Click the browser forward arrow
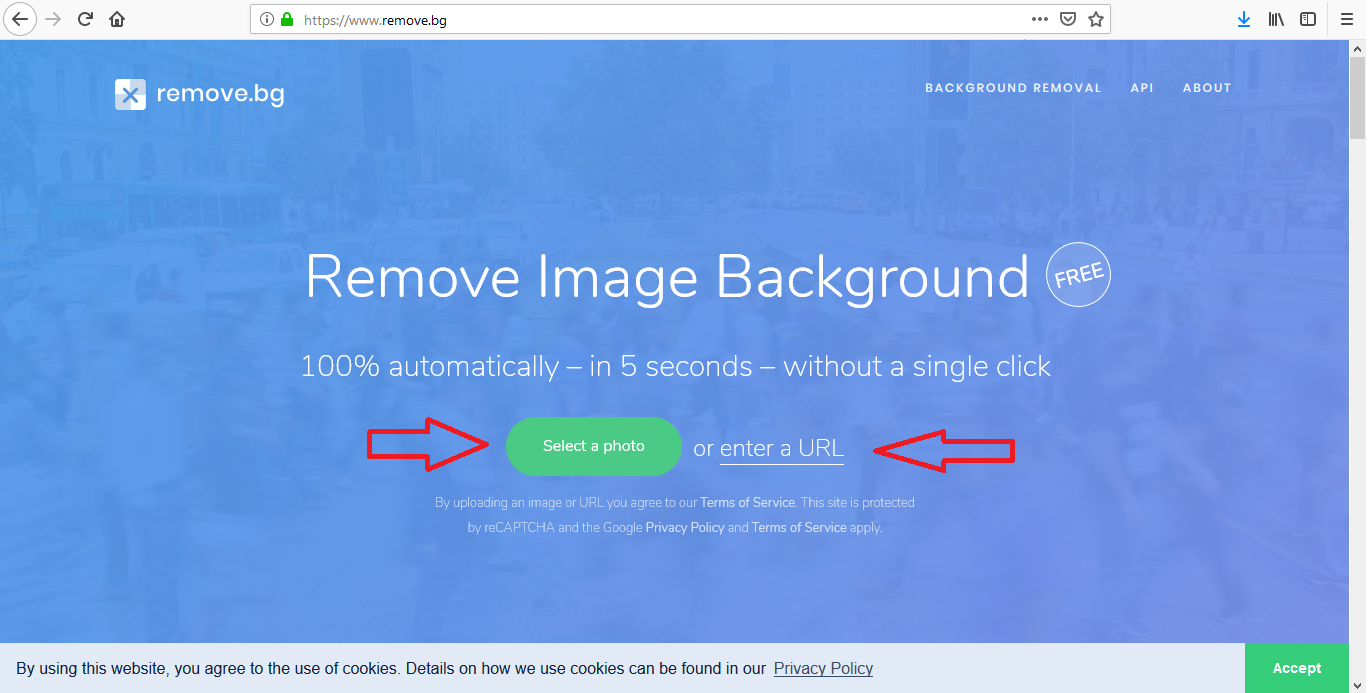Image resolution: width=1372 pixels, height=693 pixels. [54, 19]
